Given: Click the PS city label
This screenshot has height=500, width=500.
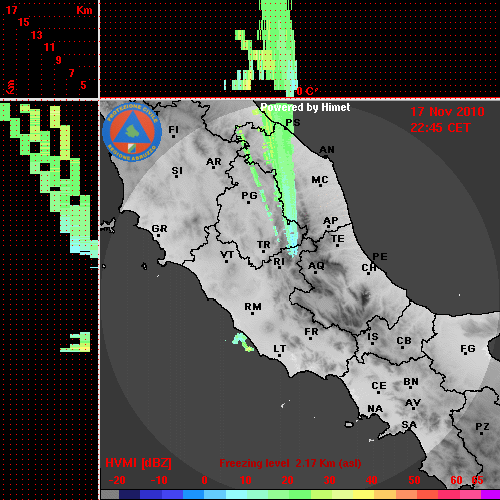Looking at the screenshot, I should point(293,123).
